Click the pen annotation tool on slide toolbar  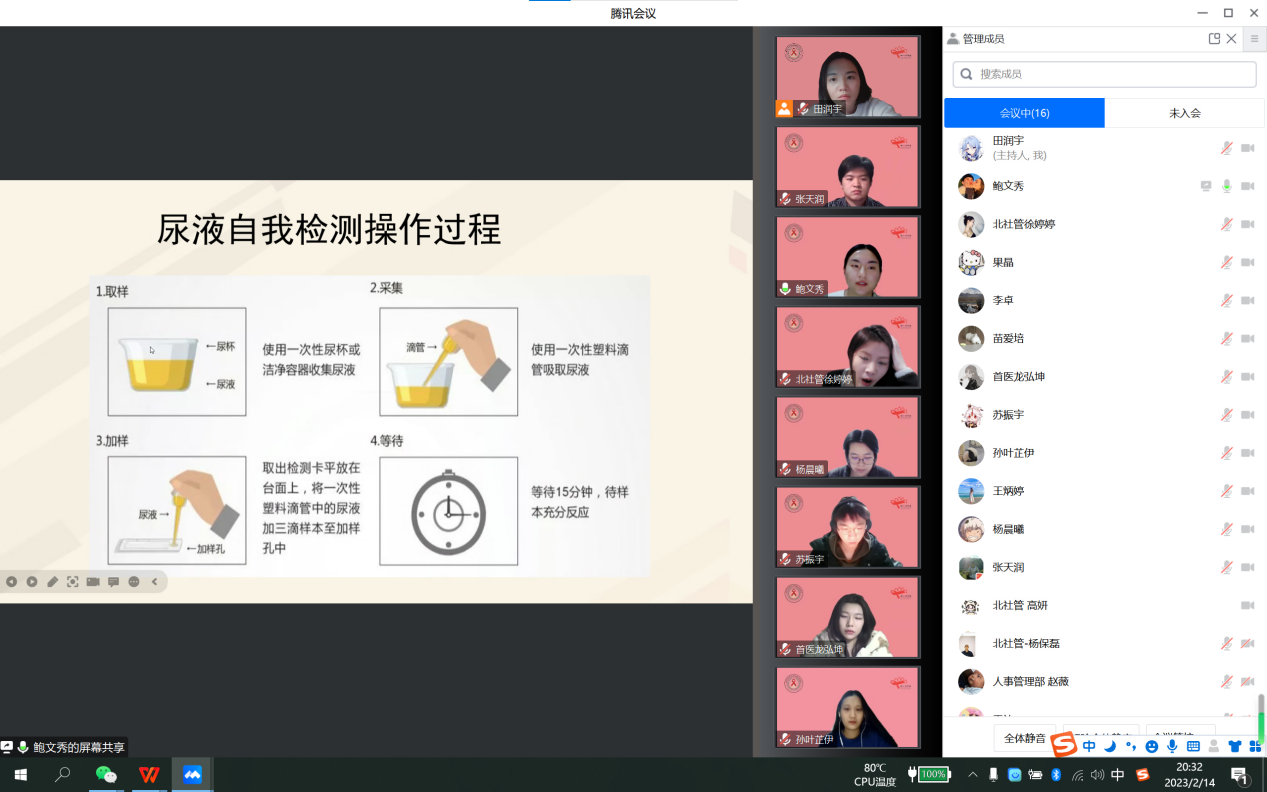point(52,582)
